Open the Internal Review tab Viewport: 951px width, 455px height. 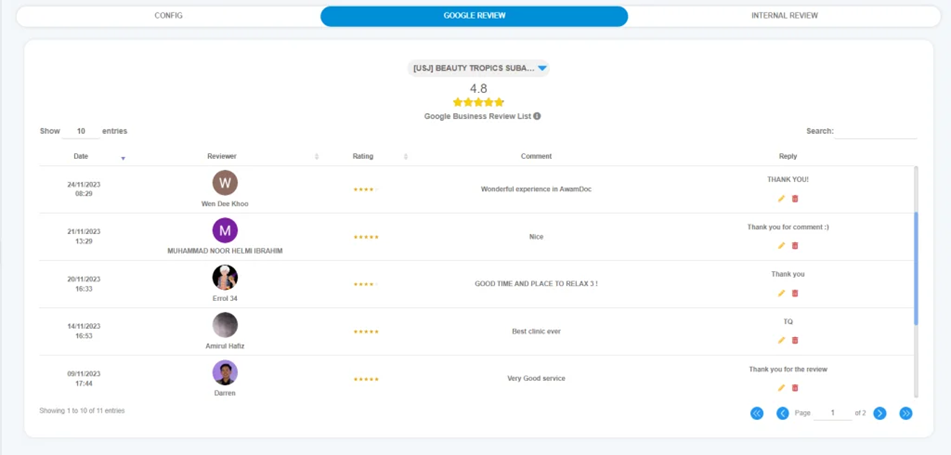(x=784, y=16)
